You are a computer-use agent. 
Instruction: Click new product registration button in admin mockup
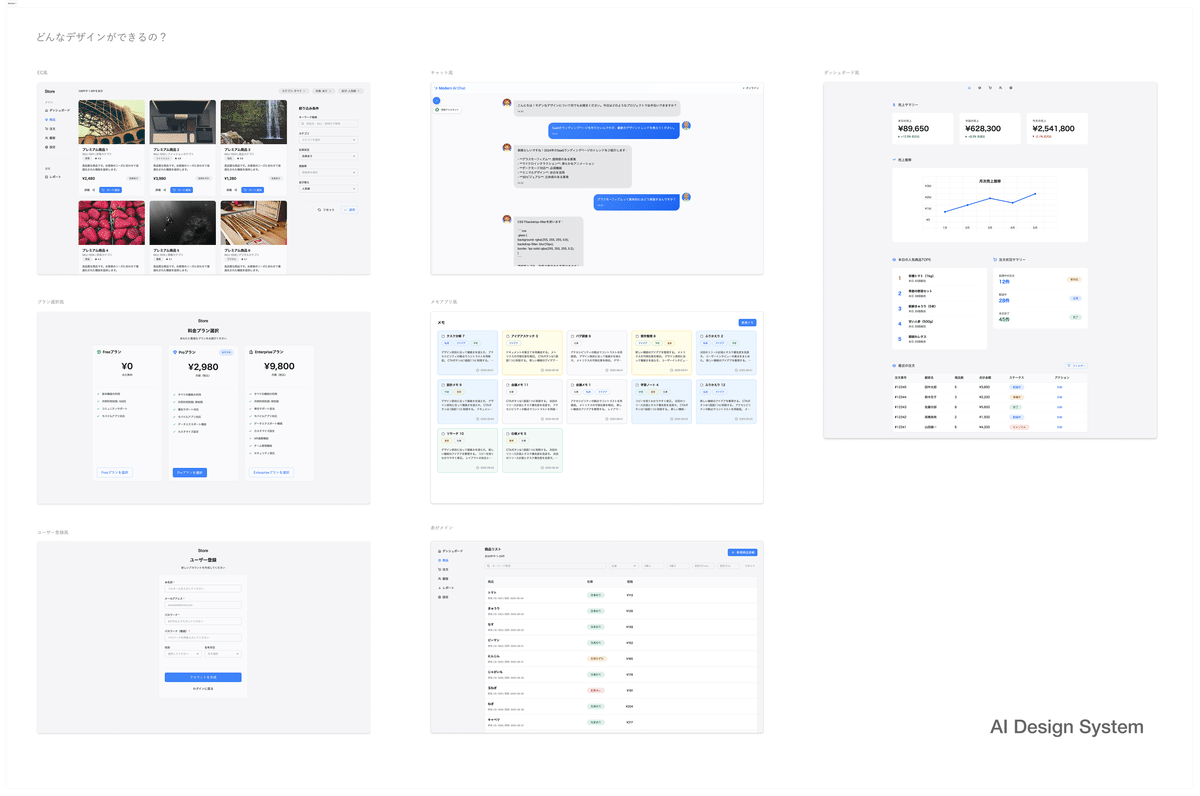(742, 552)
